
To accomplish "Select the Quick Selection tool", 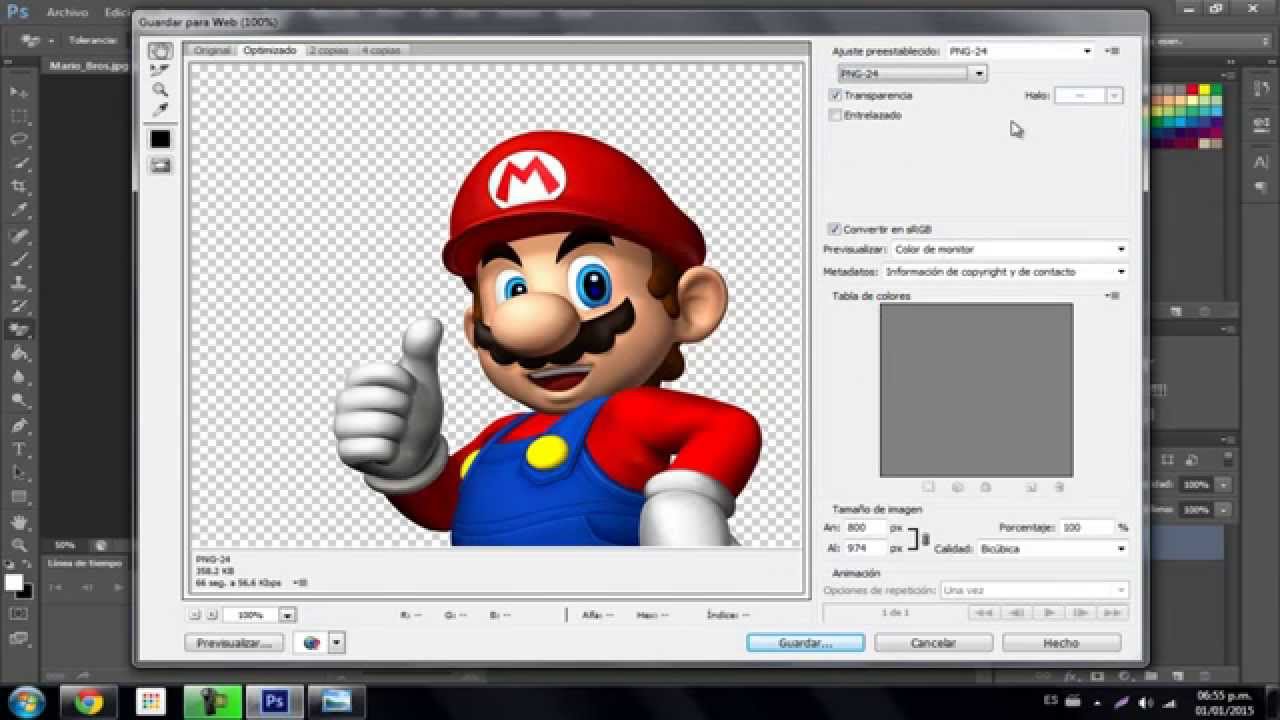I will coord(19,163).
